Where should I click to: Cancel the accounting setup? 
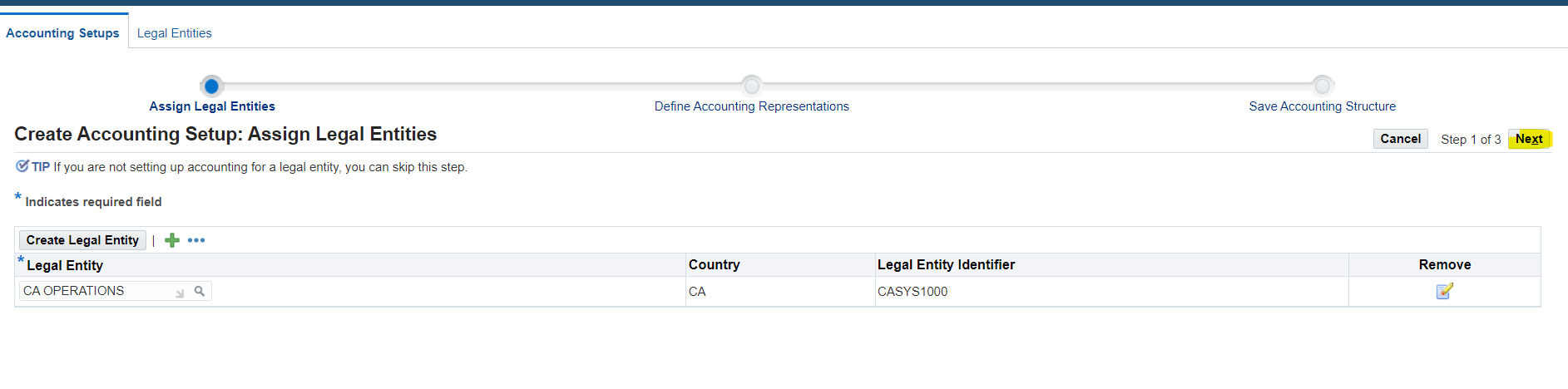pos(1400,139)
